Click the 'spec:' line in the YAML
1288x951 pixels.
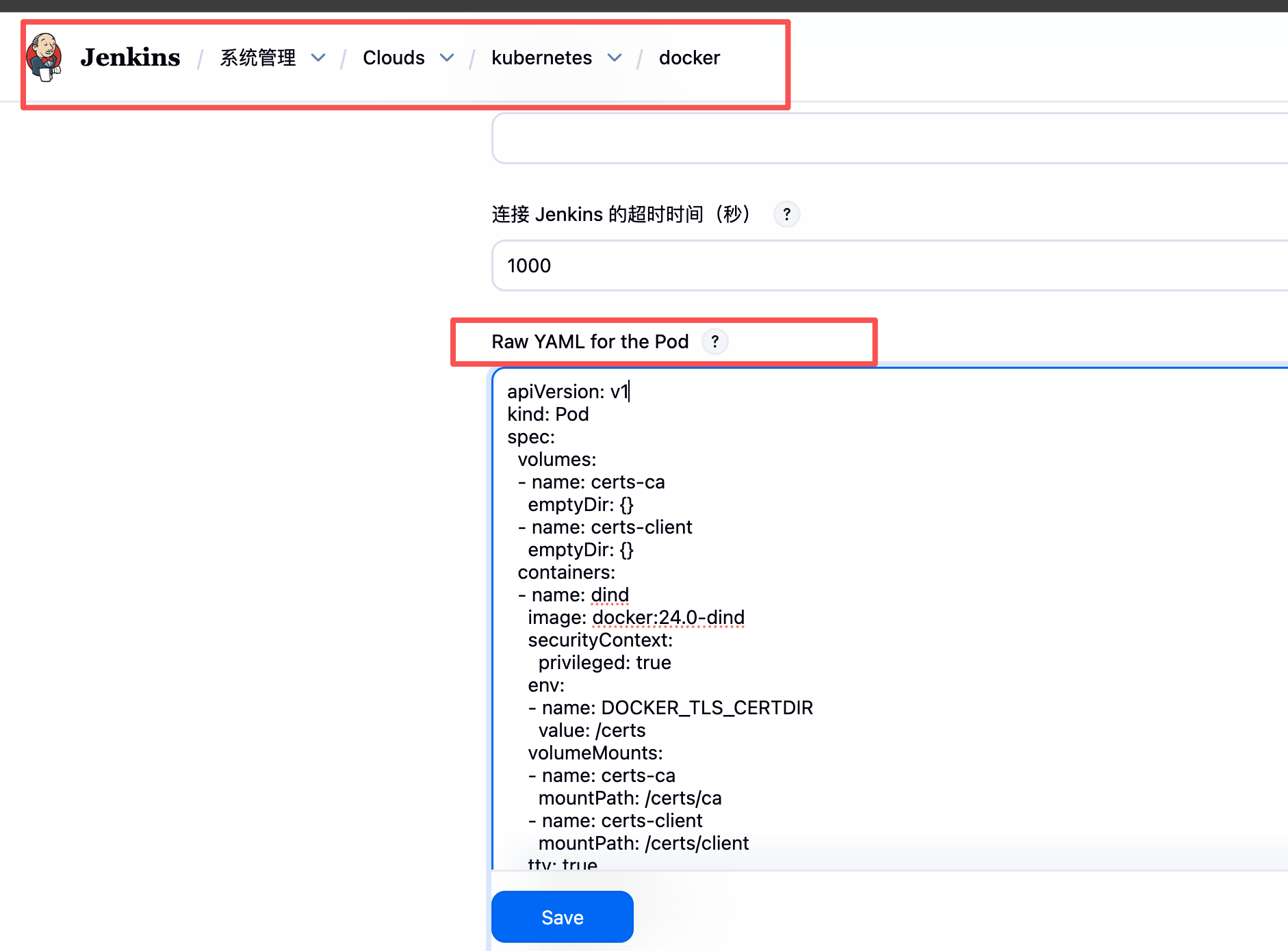[531, 437]
